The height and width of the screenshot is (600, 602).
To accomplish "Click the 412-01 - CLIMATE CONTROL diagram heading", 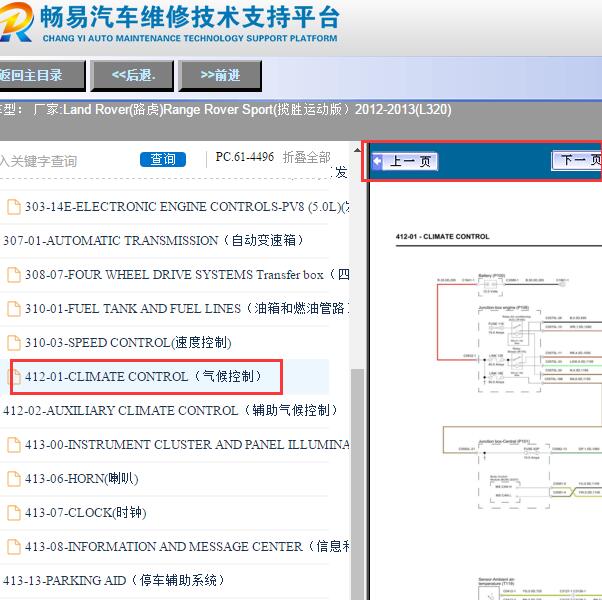I will (x=443, y=236).
